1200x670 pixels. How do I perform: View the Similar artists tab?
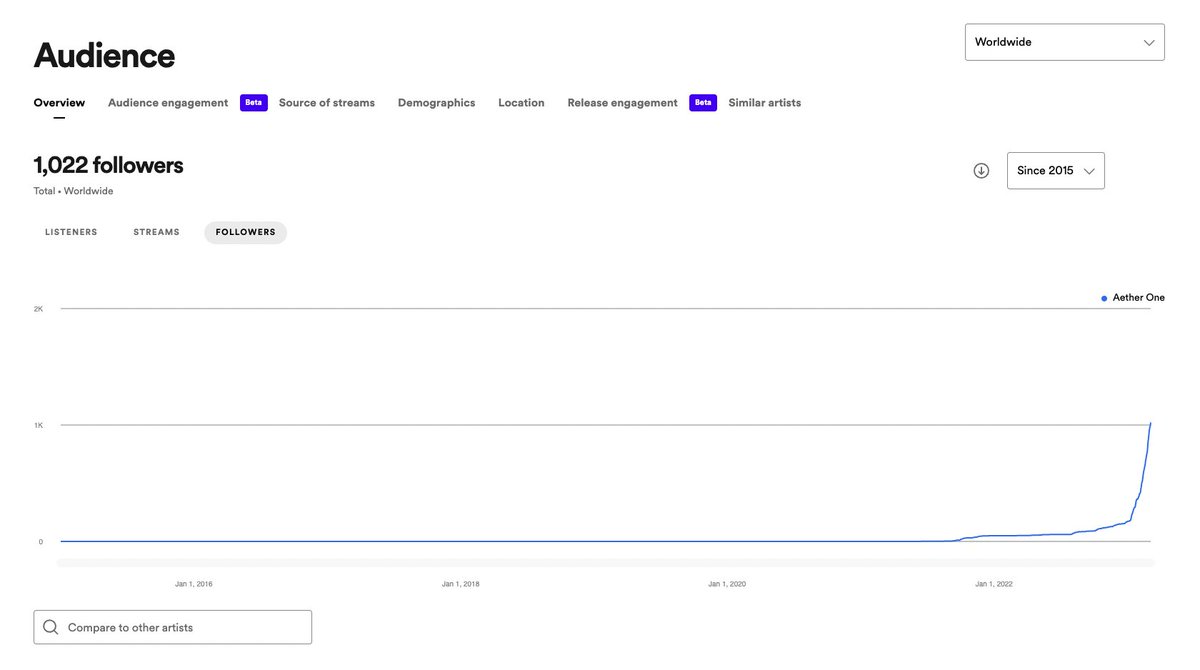click(x=765, y=103)
